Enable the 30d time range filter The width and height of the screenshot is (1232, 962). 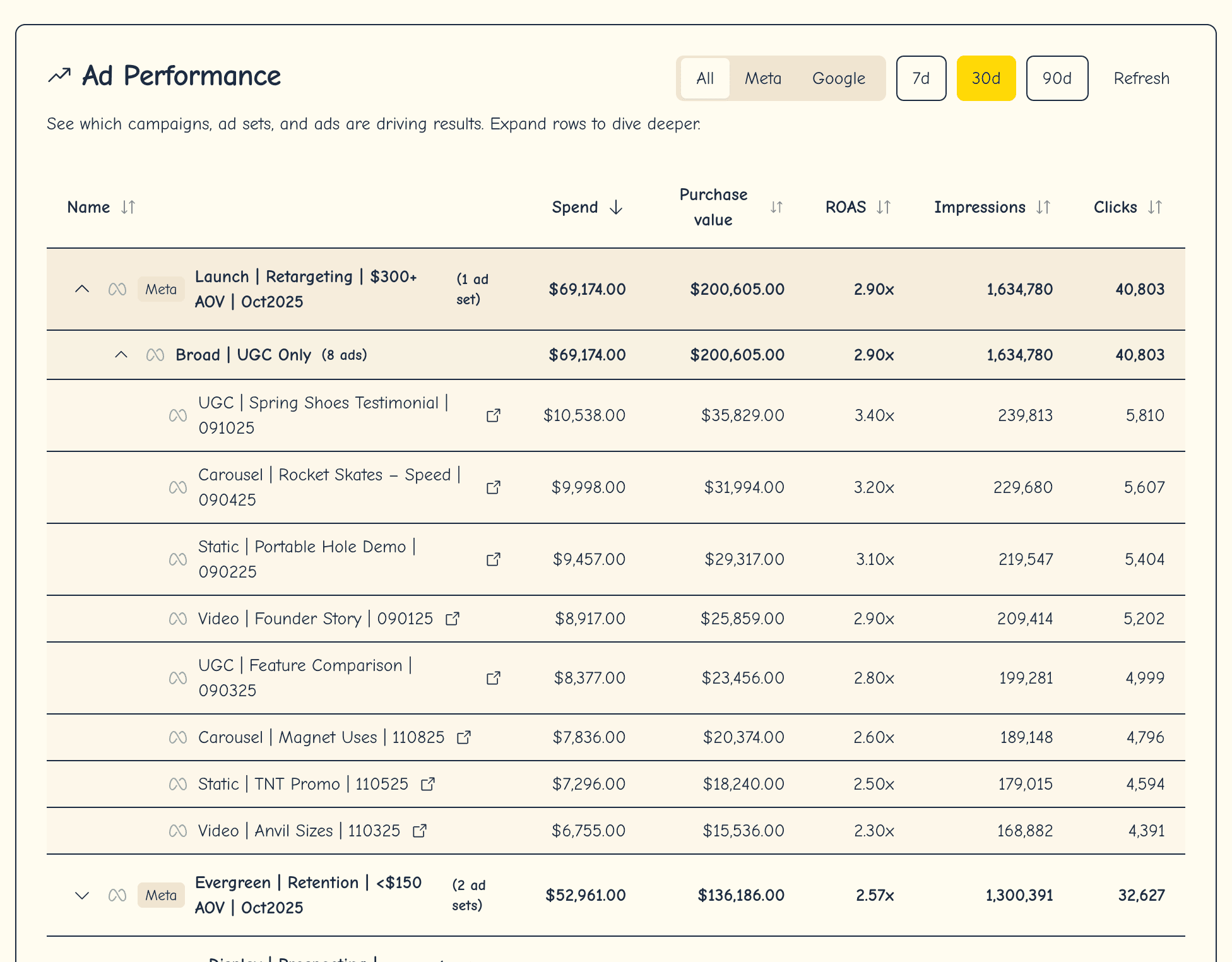pyautogui.click(x=986, y=78)
